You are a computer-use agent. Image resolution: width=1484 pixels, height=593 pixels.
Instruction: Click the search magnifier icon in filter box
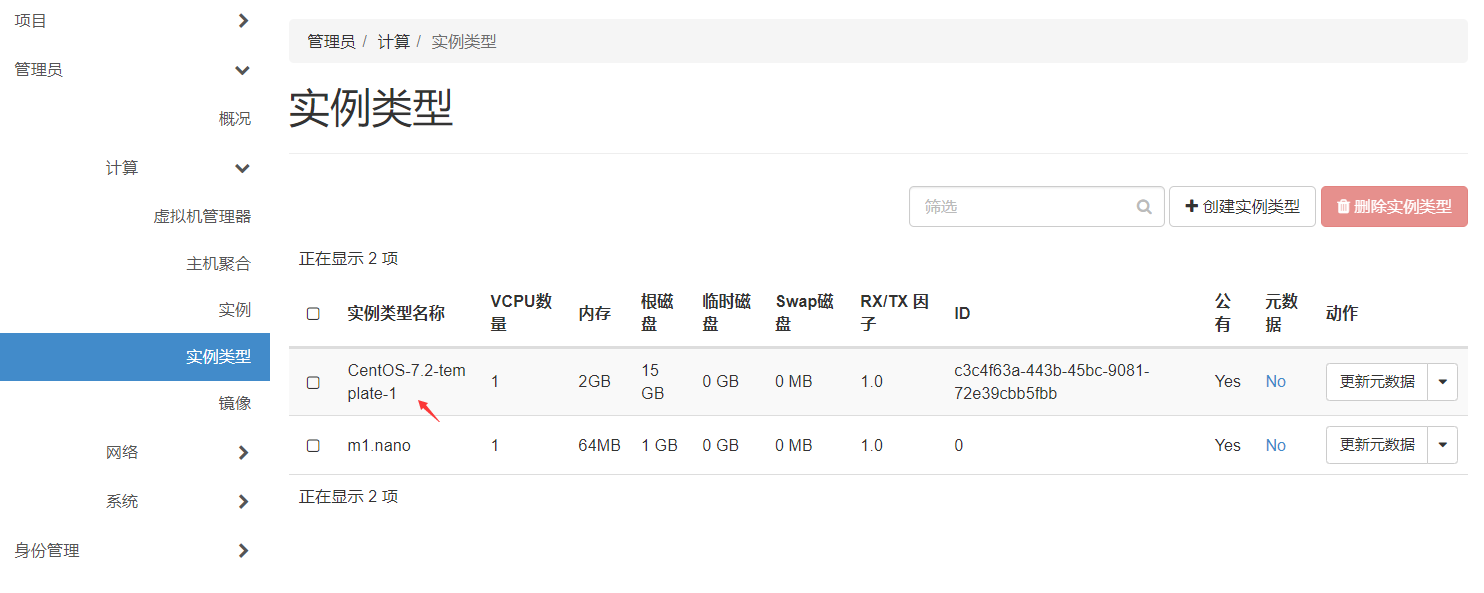1144,207
